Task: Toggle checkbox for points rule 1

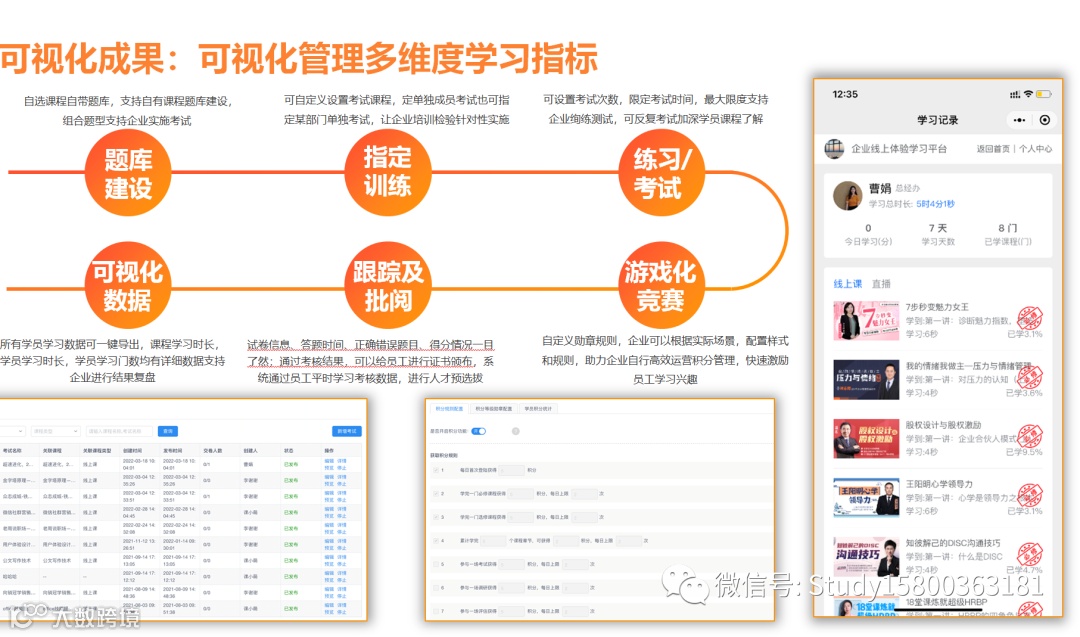Action: click(x=435, y=470)
